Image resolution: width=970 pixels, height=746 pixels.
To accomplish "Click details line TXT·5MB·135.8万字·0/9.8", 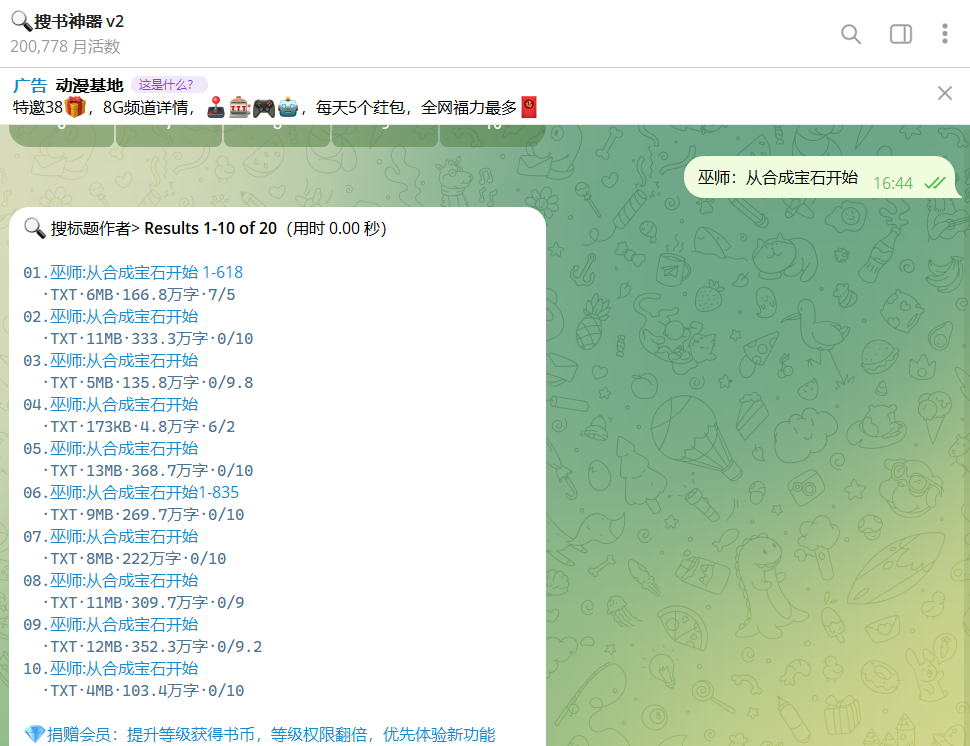I will tap(148, 382).
